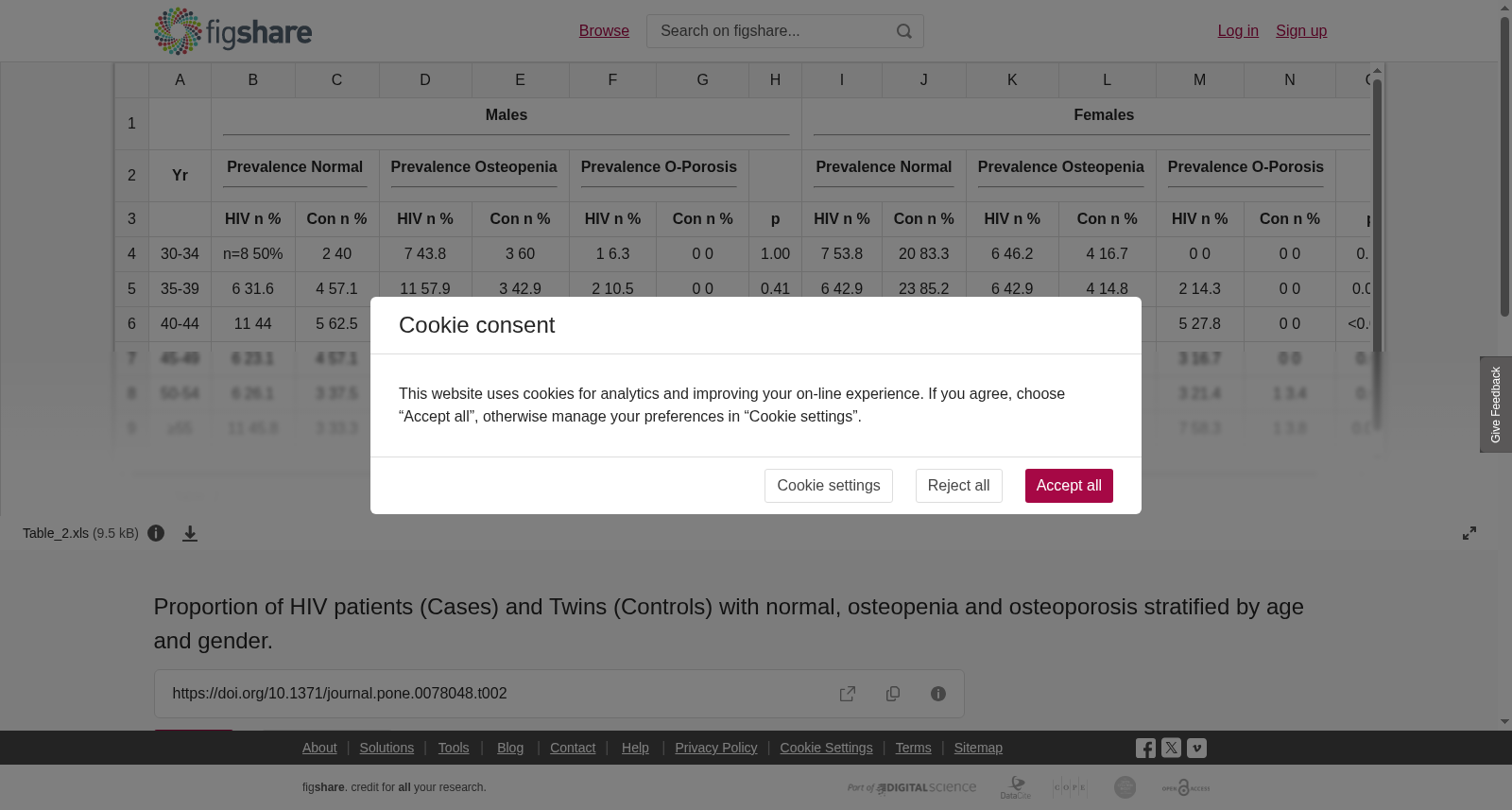Select spreadsheet row 4 header
The width and height of the screenshot is (1512, 810).
pos(131,254)
